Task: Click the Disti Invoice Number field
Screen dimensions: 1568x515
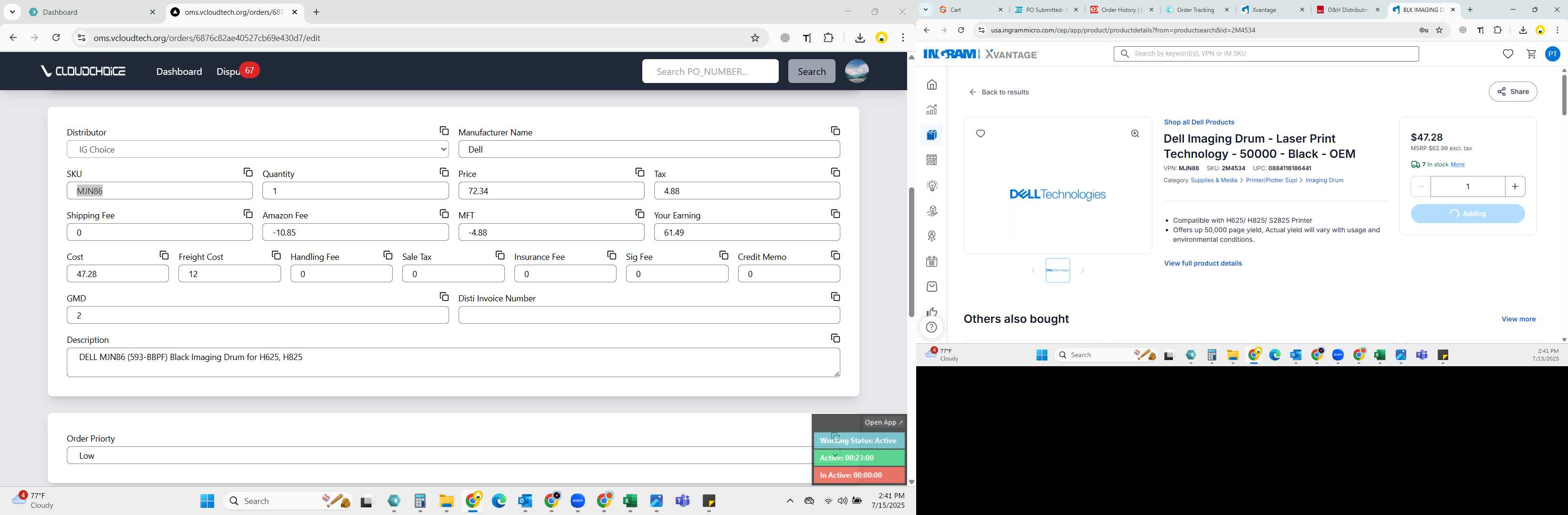Action: coord(649,315)
